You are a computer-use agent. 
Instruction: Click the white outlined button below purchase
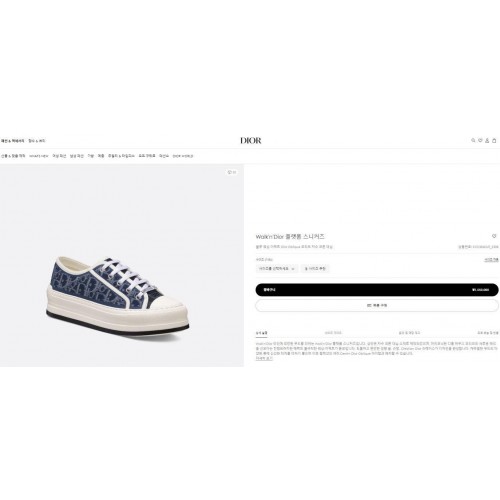click(377, 305)
